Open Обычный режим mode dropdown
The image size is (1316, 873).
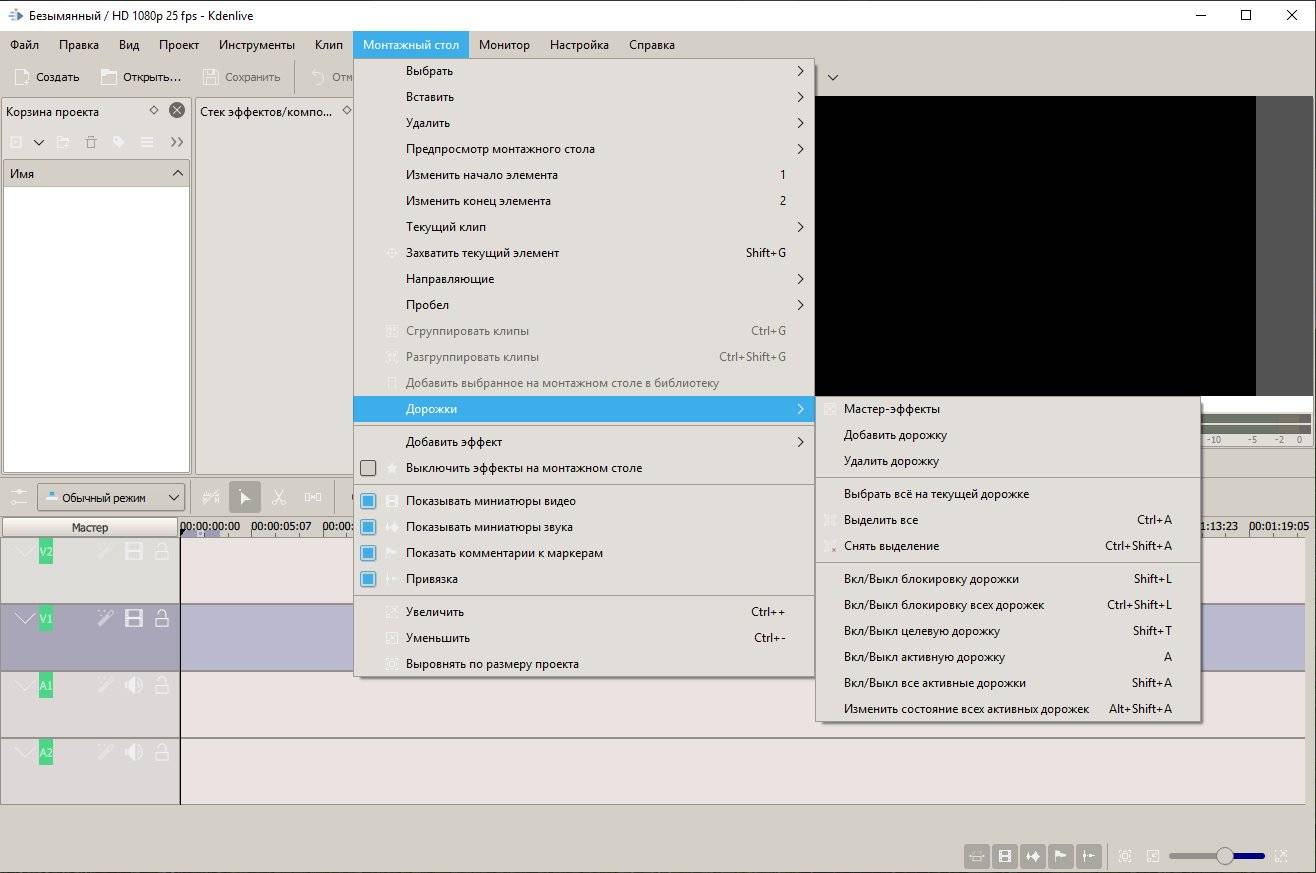click(x=111, y=497)
